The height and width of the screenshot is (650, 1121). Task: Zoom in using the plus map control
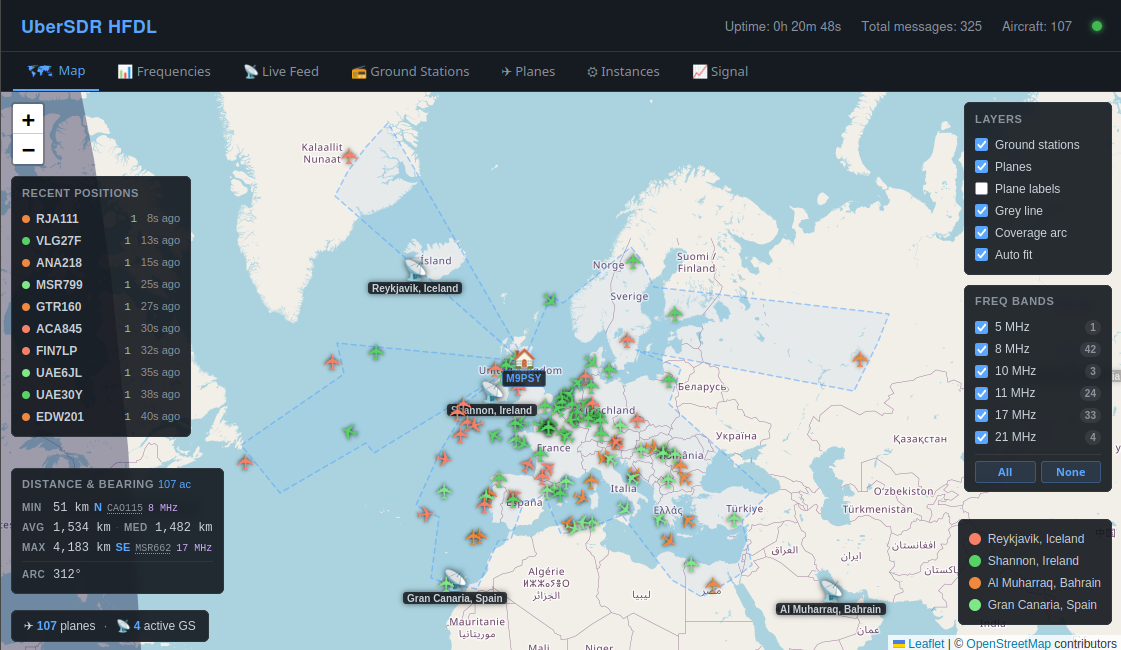pyautogui.click(x=27, y=118)
